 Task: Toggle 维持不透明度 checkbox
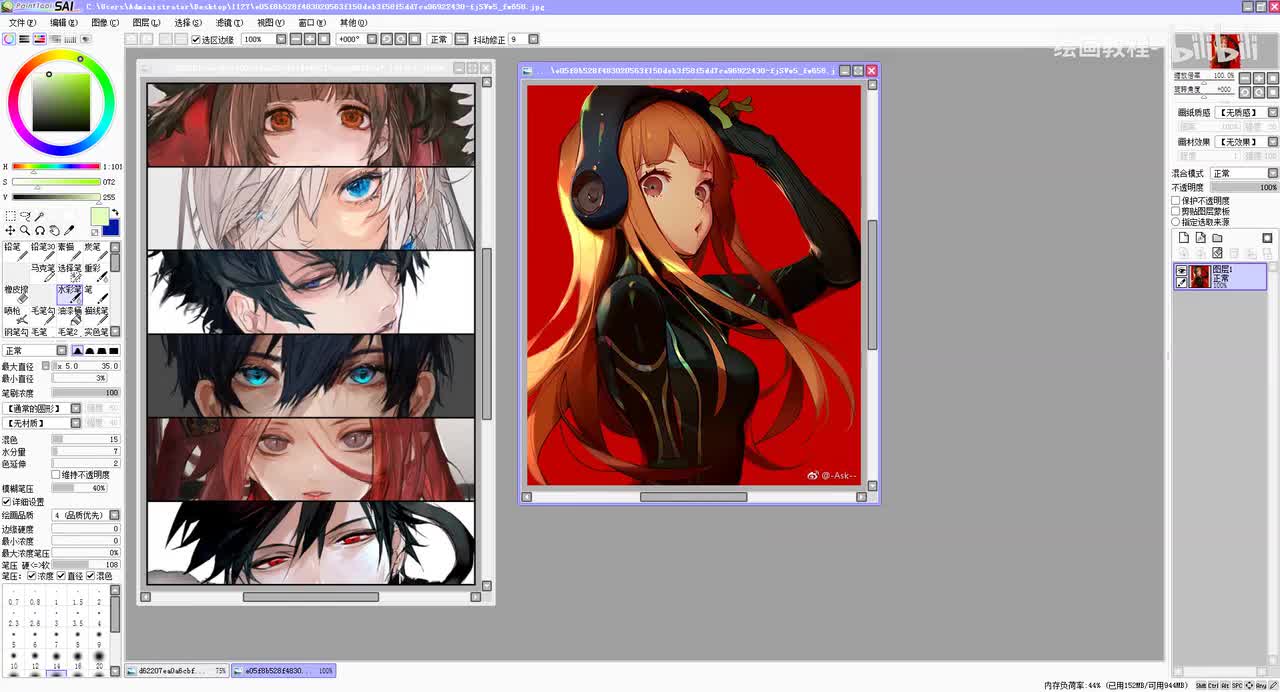pyautogui.click(x=56, y=475)
